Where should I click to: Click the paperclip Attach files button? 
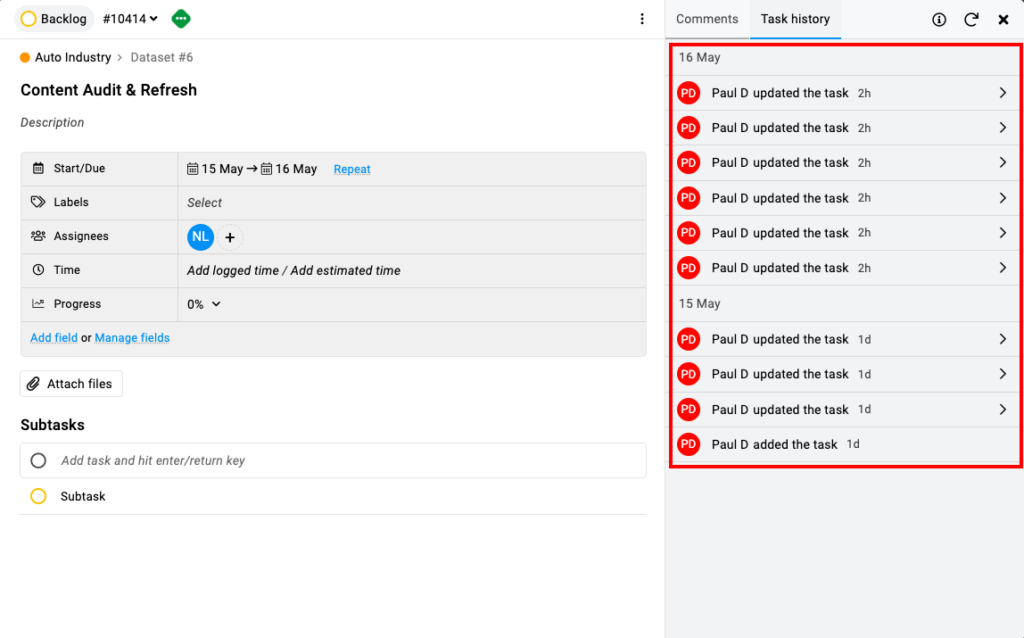(71, 384)
